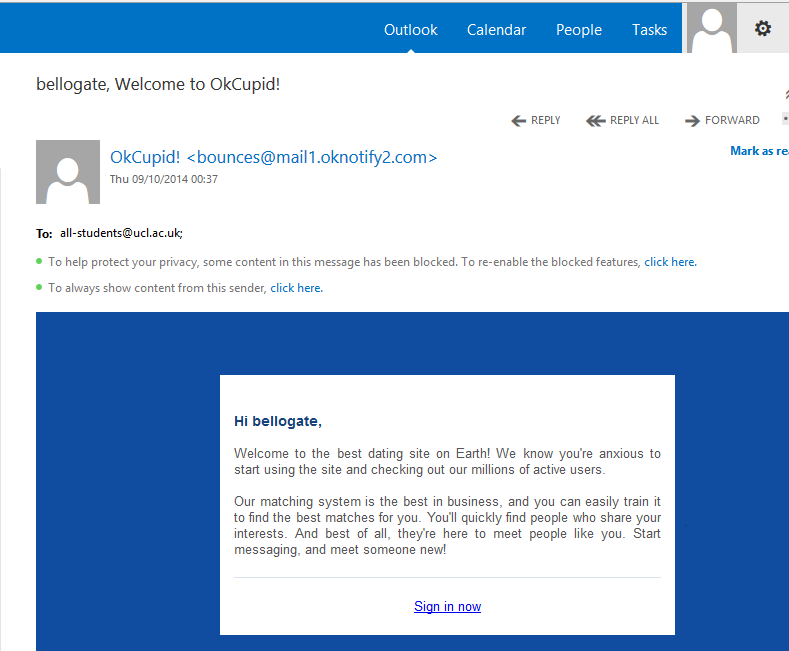The height and width of the screenshot is (651, 789).
Task: Open more actions ellipsis beside Forward
Action: click(785, 120)
